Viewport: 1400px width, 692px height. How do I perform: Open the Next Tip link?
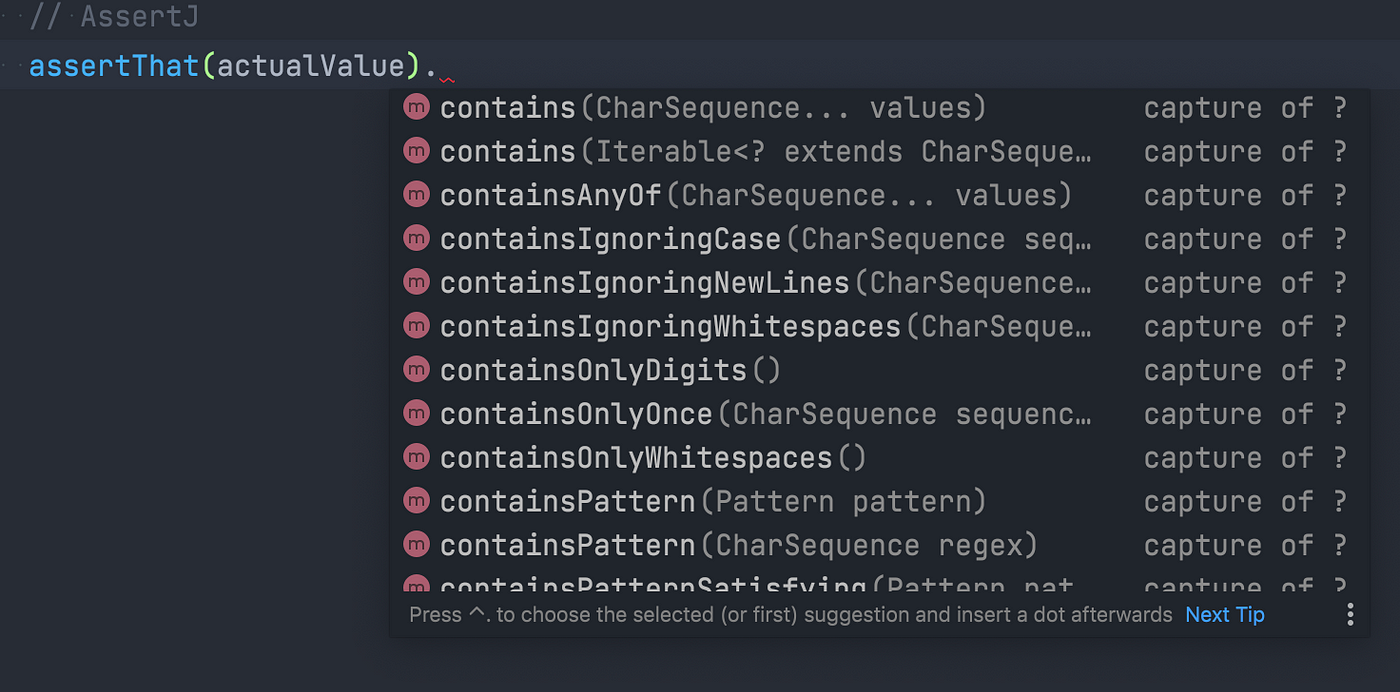(1225, 614)
